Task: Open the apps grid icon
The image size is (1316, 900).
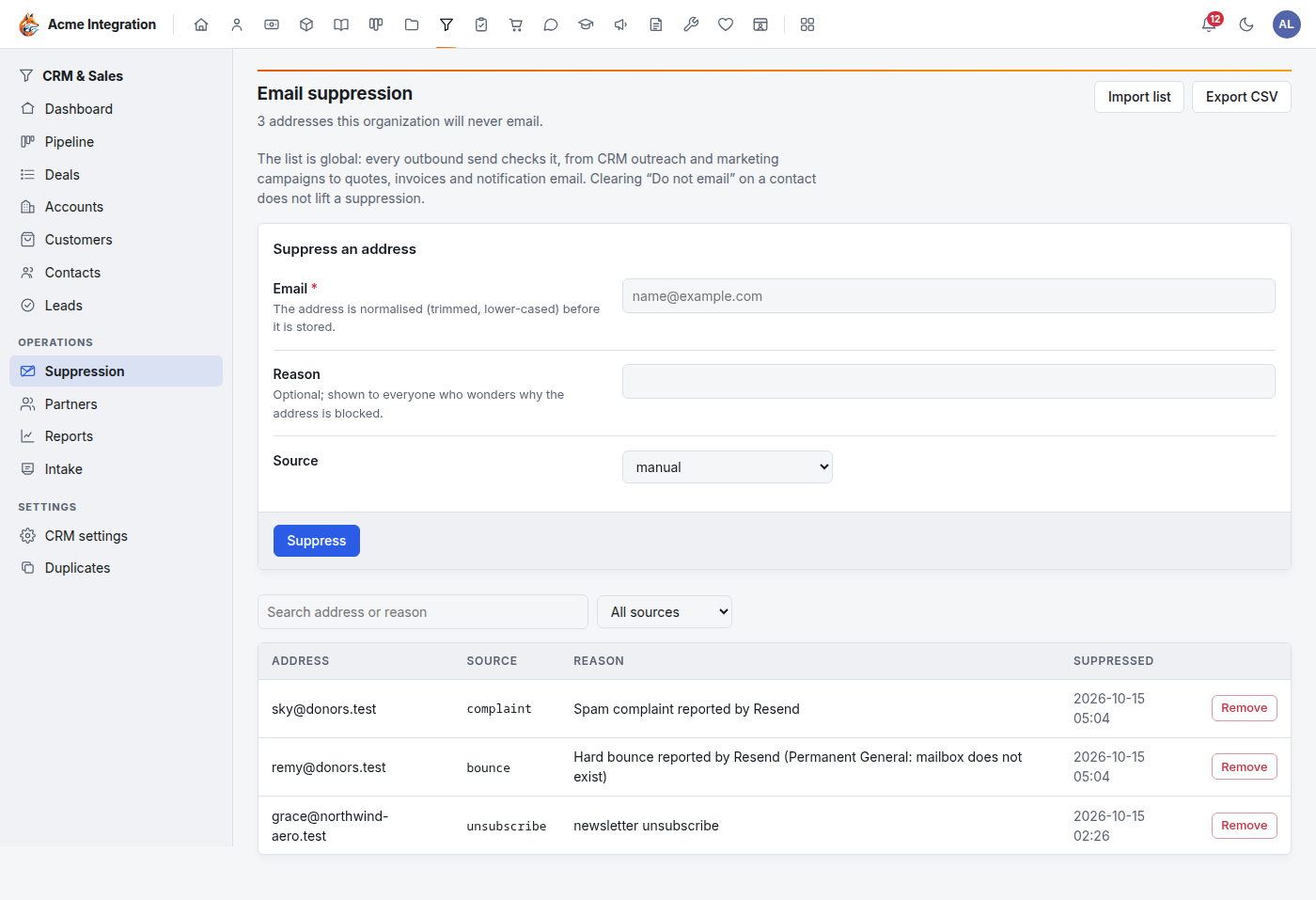Action: pos(807,24)
